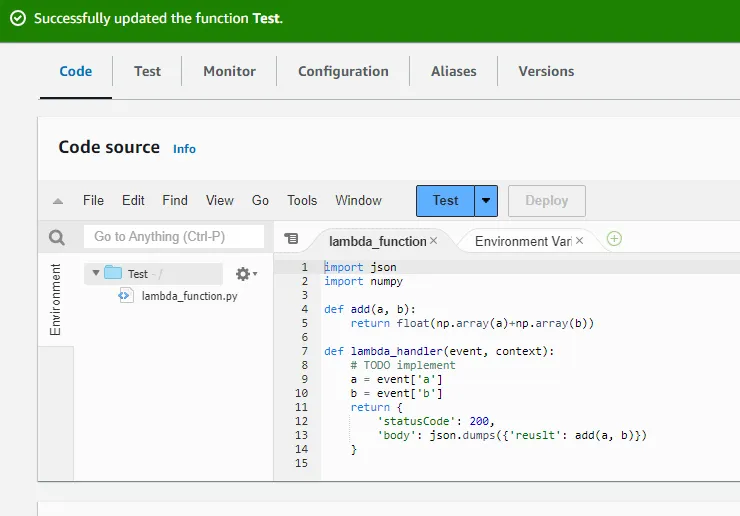740x516 pixels.
Task: Click the green plus new tab icon
Action: (x=614, y=239)
